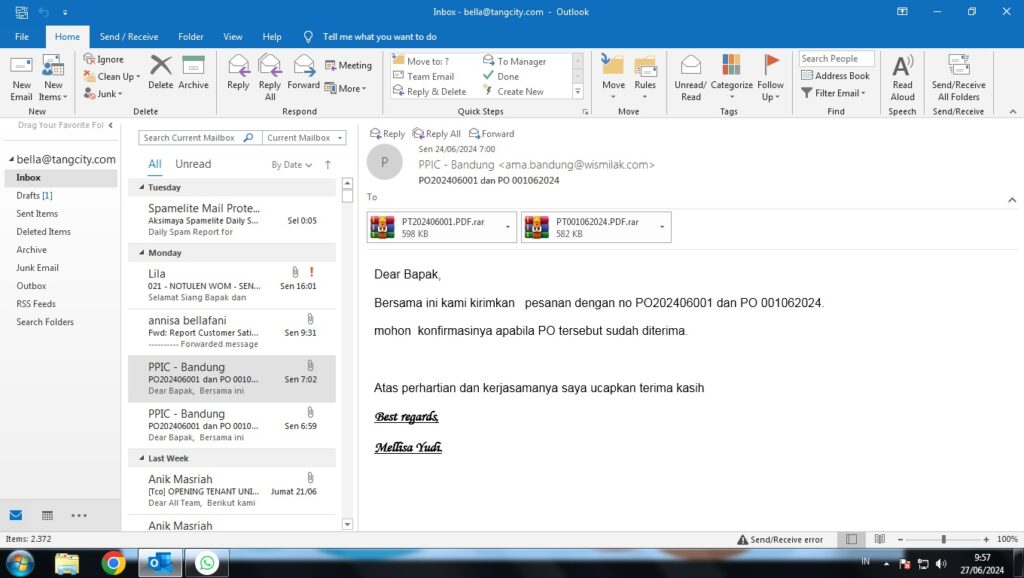This screenshot has width=1024, height=578.
Task: Click ribbon Reply All icon
Action: click(270, 78)
